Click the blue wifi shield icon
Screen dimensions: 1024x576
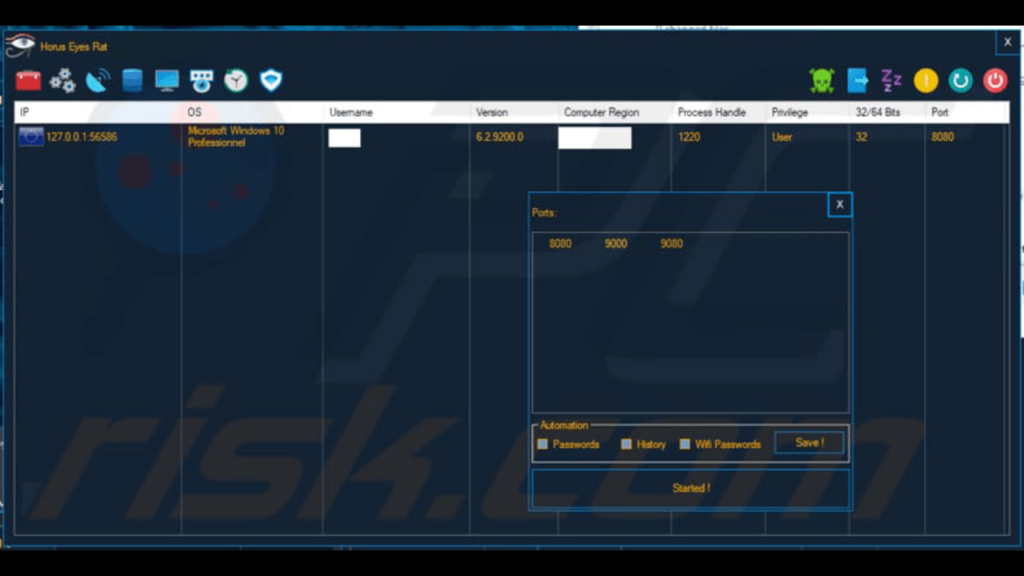point(271,80)
